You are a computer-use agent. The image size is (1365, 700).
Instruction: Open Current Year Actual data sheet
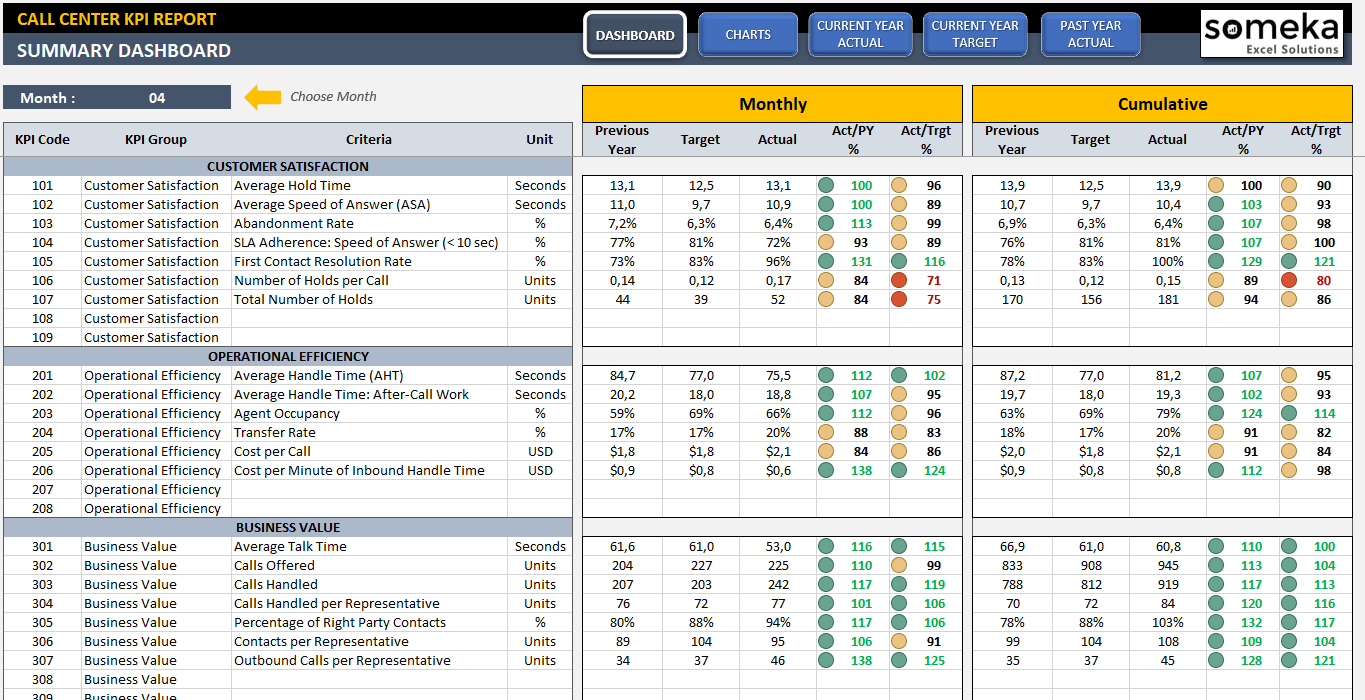(860, 35)
